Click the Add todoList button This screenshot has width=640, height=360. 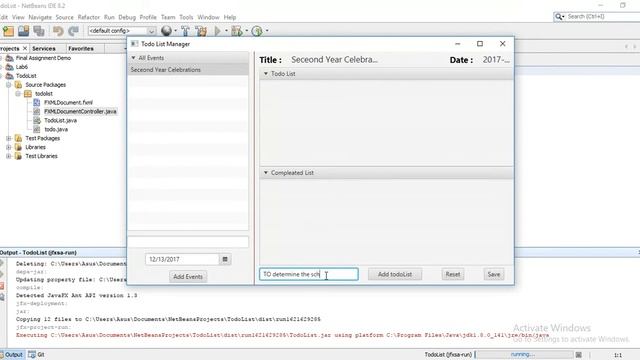(395, 274)
